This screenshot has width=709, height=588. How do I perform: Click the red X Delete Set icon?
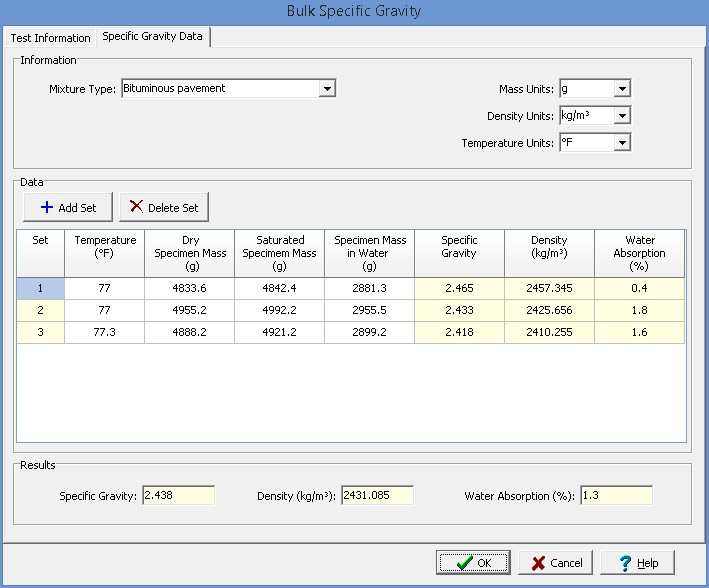tap(136, 208)
